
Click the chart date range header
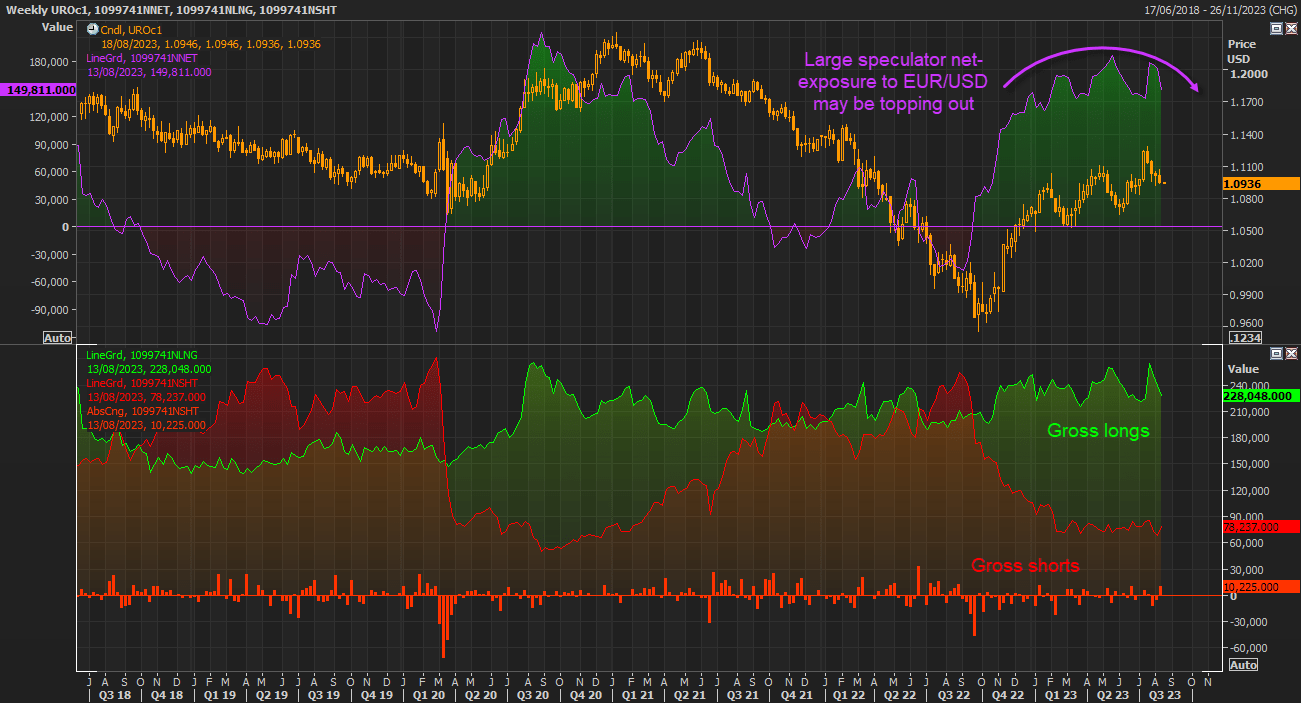click(1220, 9)
